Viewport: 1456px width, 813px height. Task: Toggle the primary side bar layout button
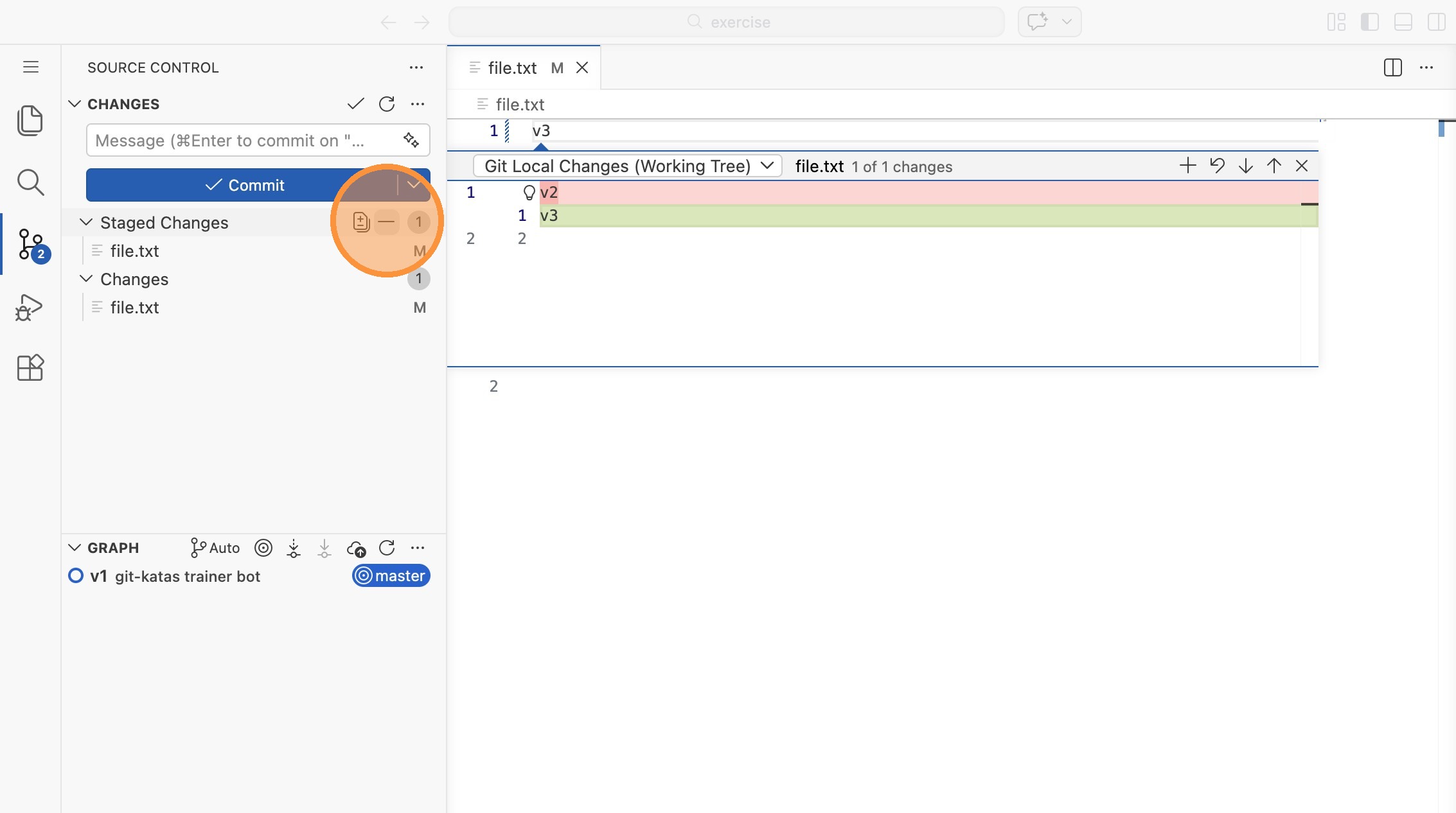1369,22
